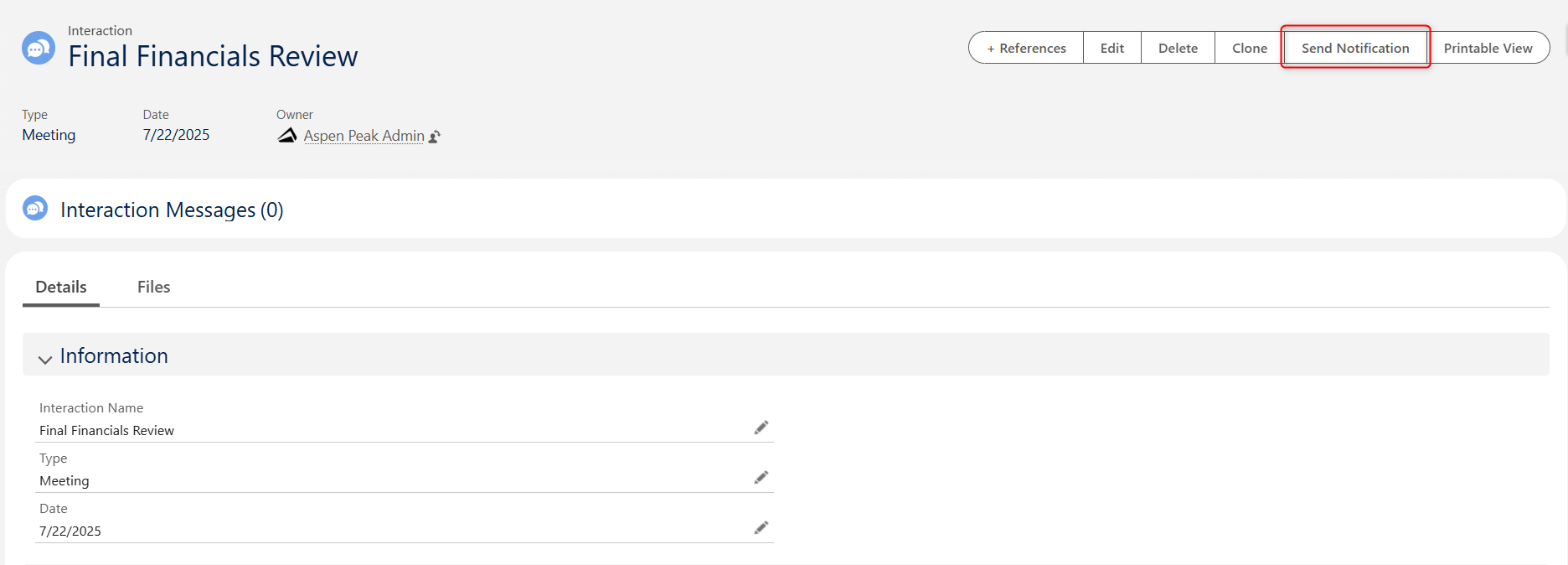Collapse the Information section chevron
This screenshot has height=565, width=1568.
pyautogui.click(x=45, y=359)
